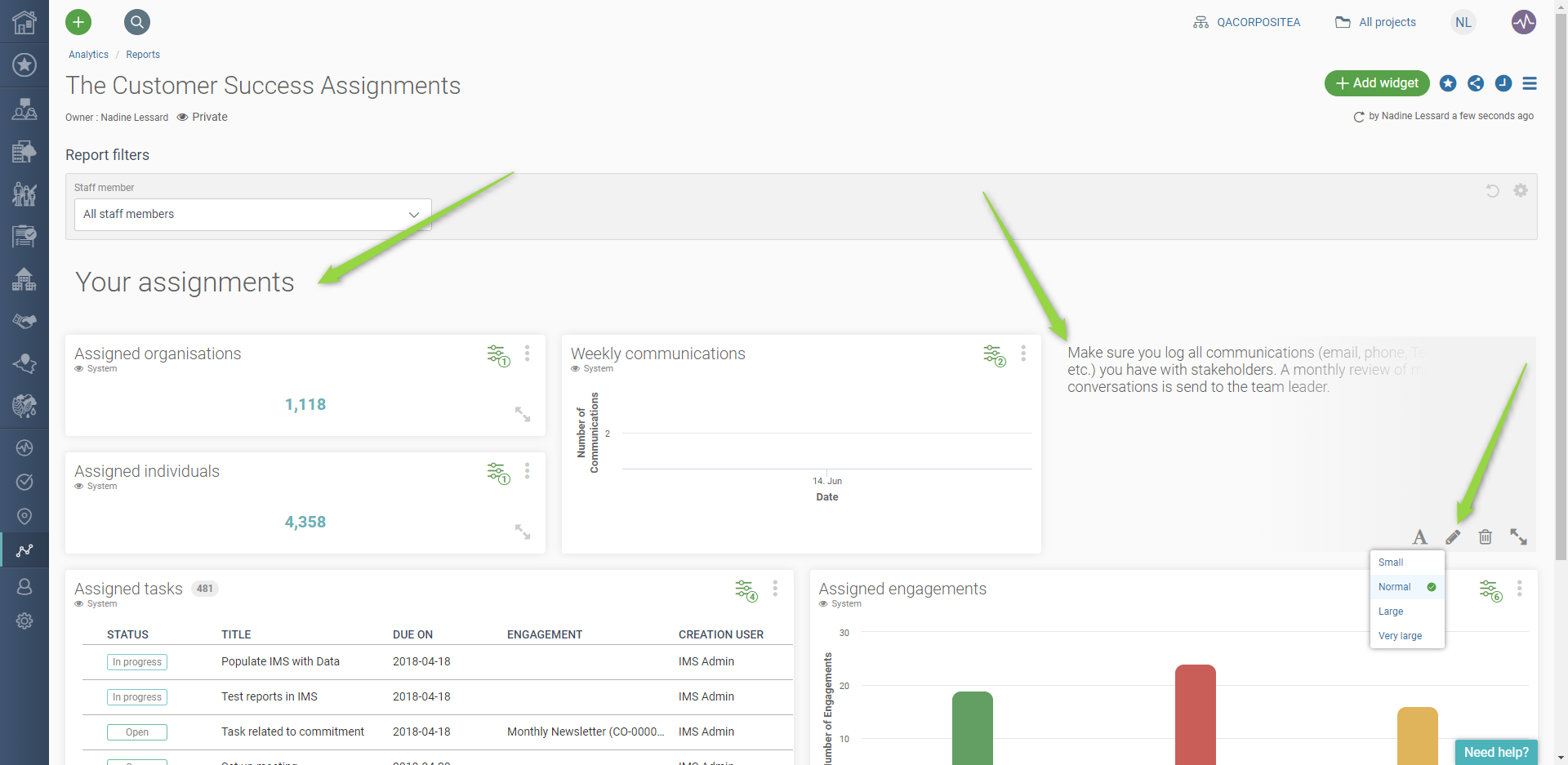
Task: Open the QACORPOSITEA organisation link
Action: pyautogui.click(x=1247, y=22)
